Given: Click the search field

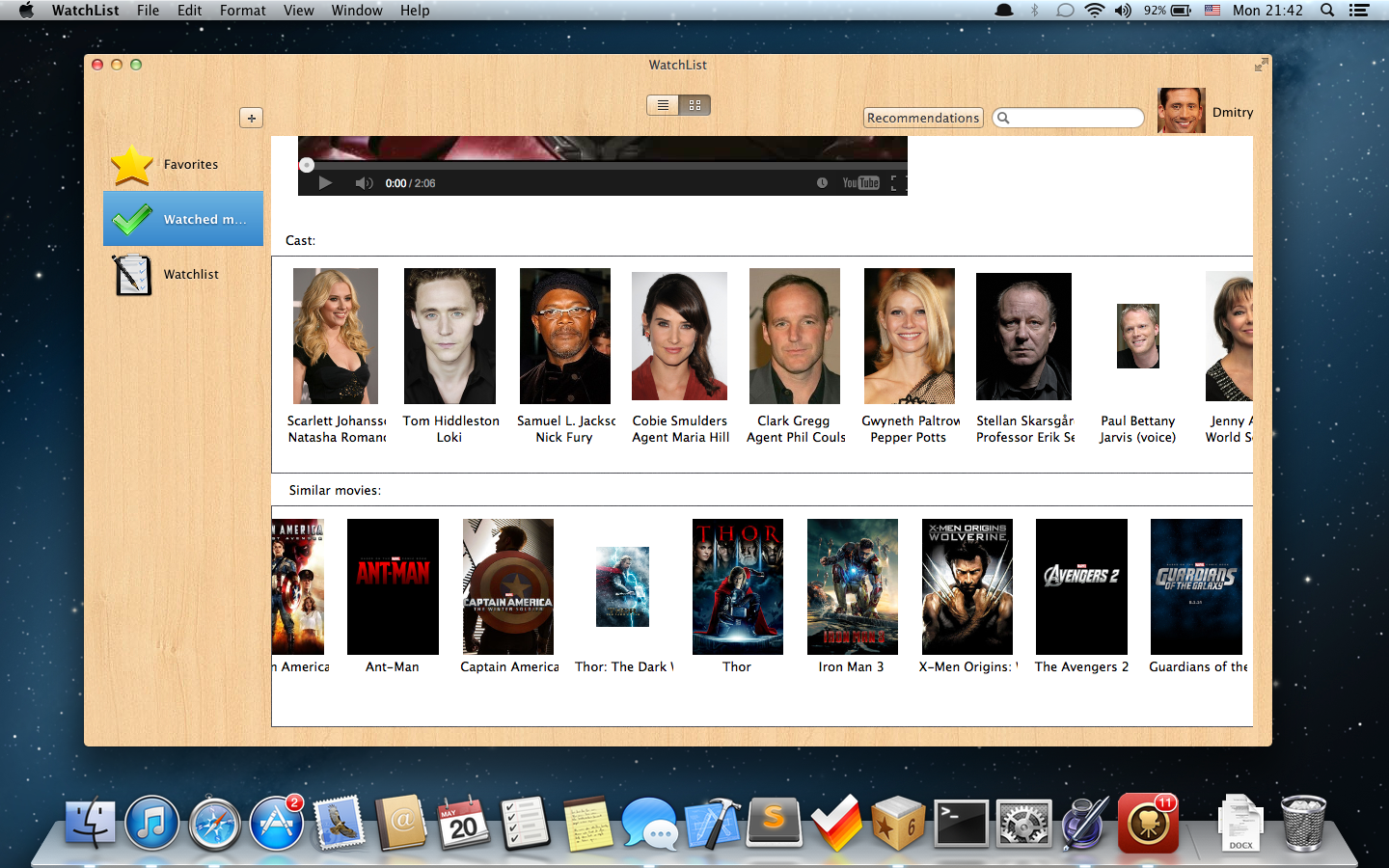Looking at the screenshot, I should 1068,118.
